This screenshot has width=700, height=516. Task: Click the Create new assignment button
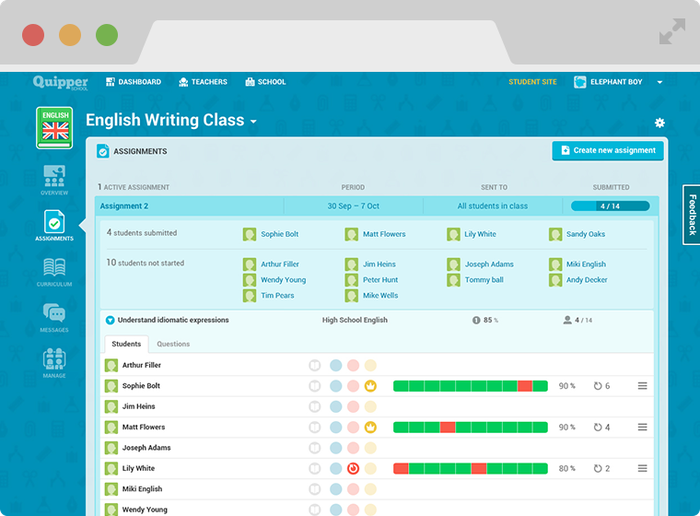point(607,151)
